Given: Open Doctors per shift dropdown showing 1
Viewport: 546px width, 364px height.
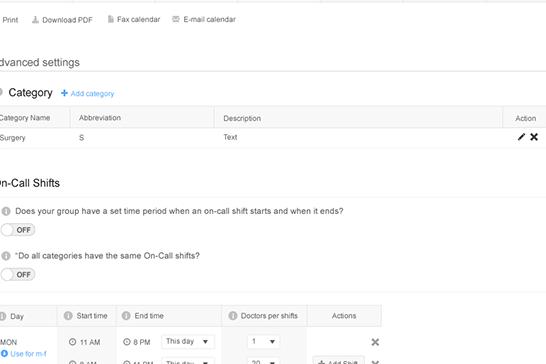Looking at the screenshot, I should tap(264, 341).
